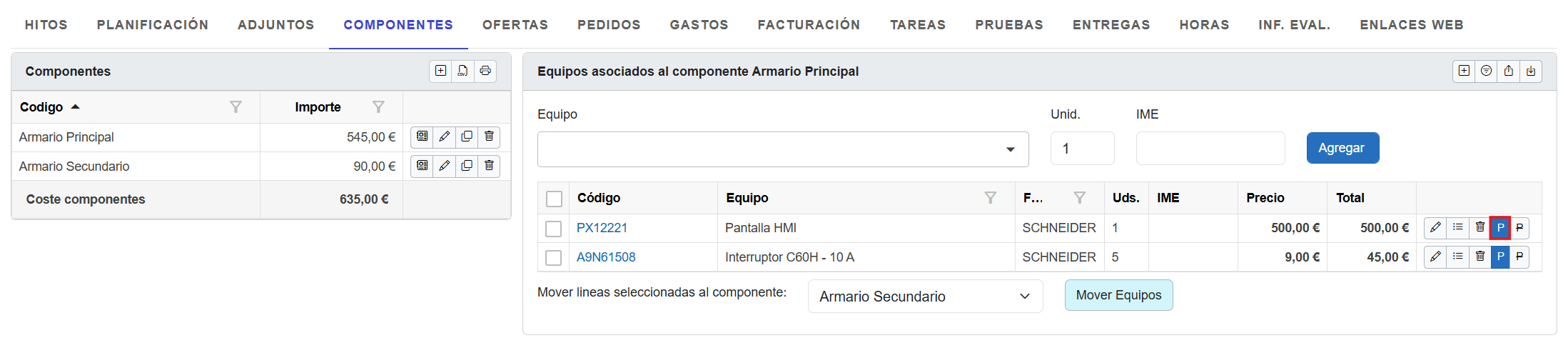Delete the Pantalla HMI equipment row
The width and height of the screenshot is (1568, 348).
coord(1480,227)
